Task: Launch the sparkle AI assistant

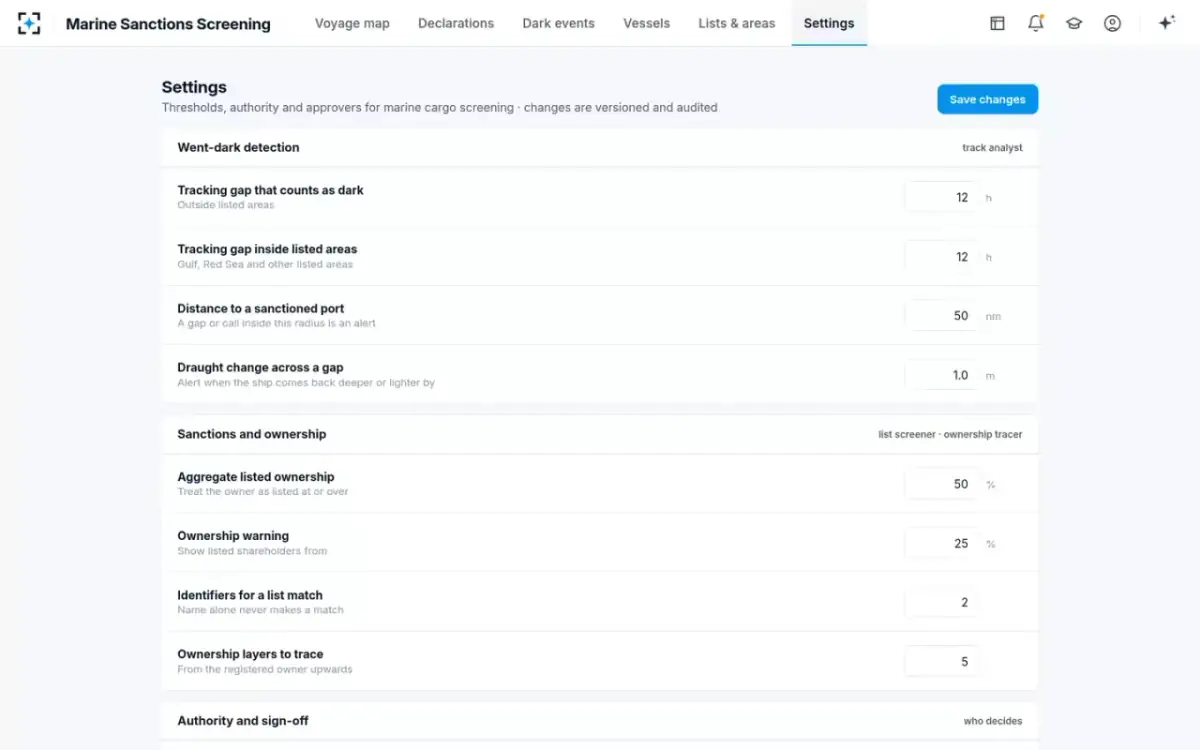Action: tap(1166, 23)
